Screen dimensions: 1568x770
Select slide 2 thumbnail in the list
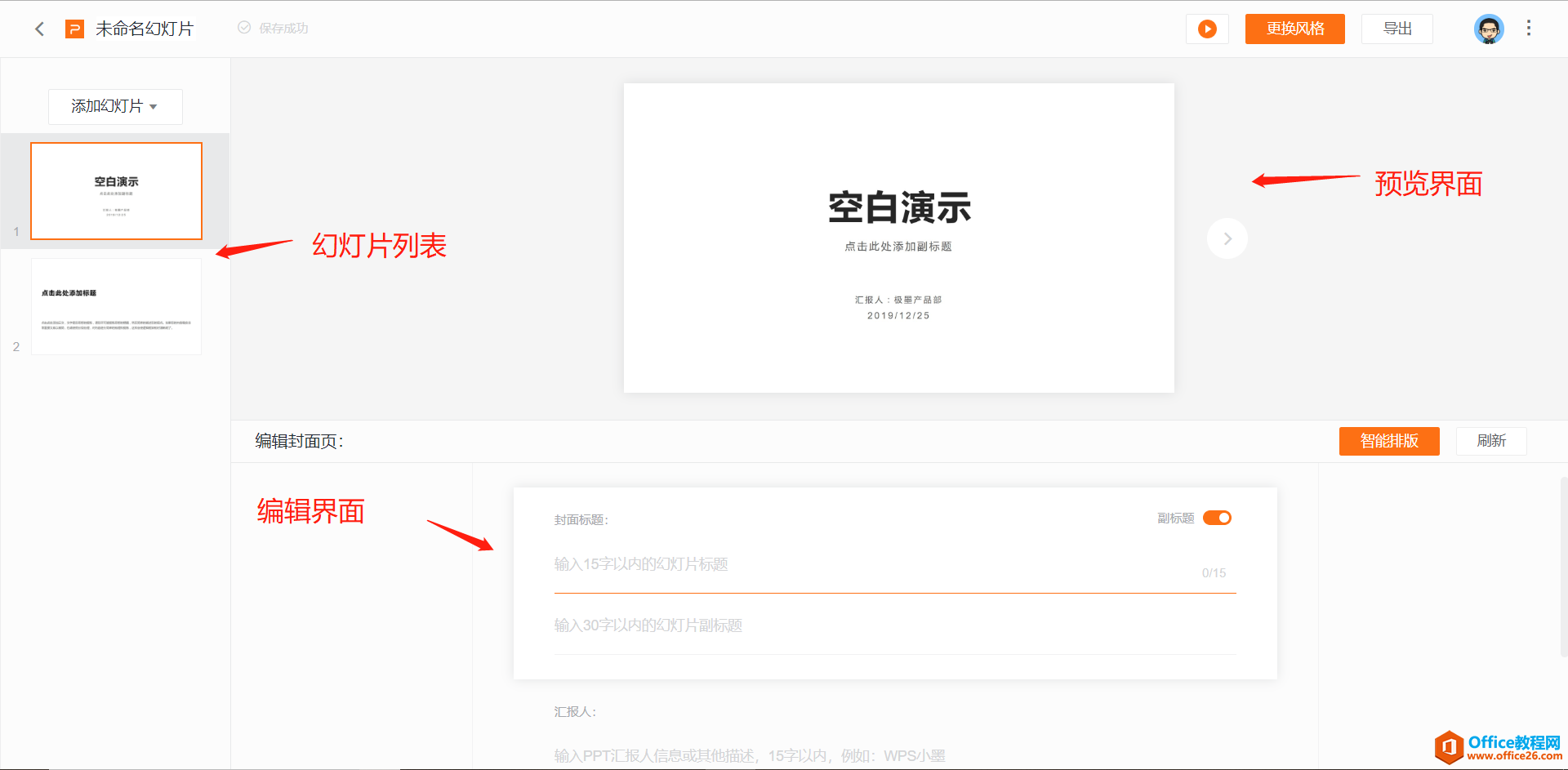pos(115,306)
